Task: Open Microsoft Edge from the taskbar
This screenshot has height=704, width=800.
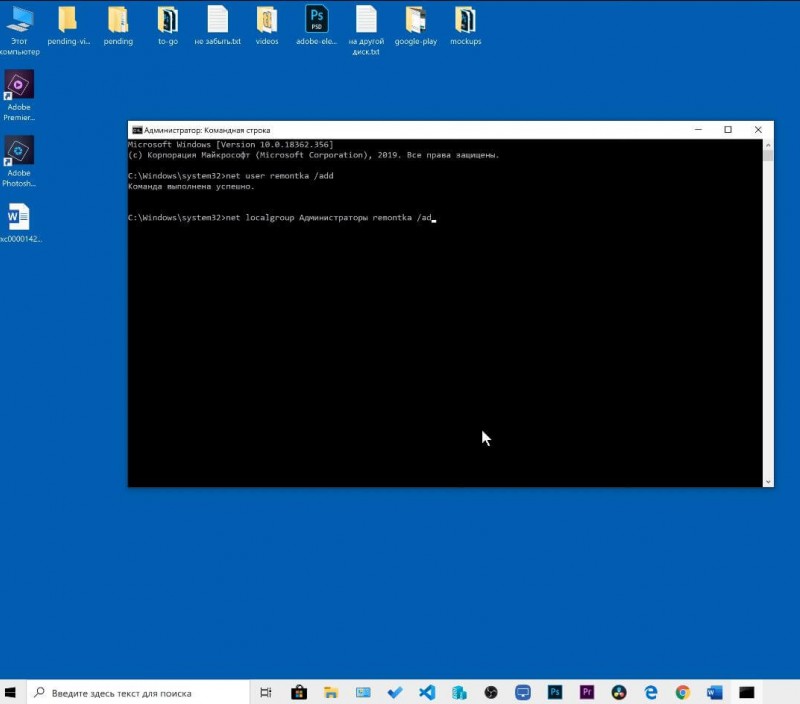Action: pos(651,692)
